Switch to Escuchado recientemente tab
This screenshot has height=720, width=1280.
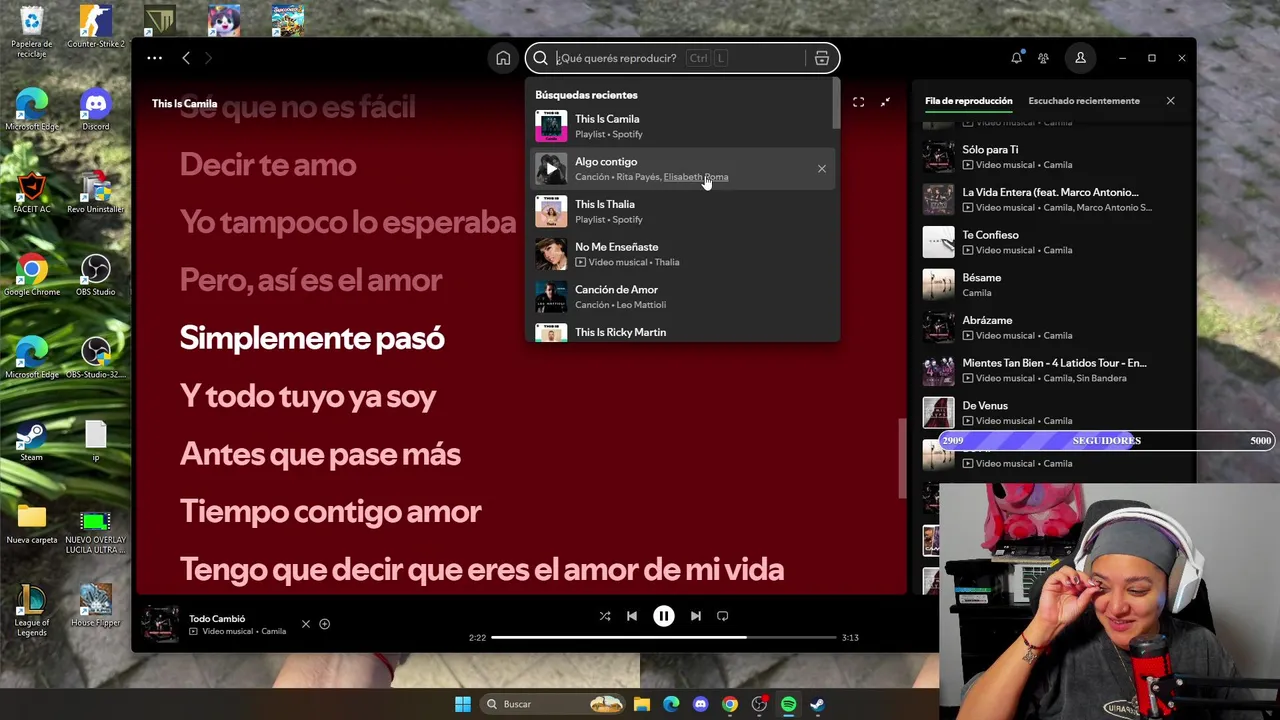[x=1084, y=101]
